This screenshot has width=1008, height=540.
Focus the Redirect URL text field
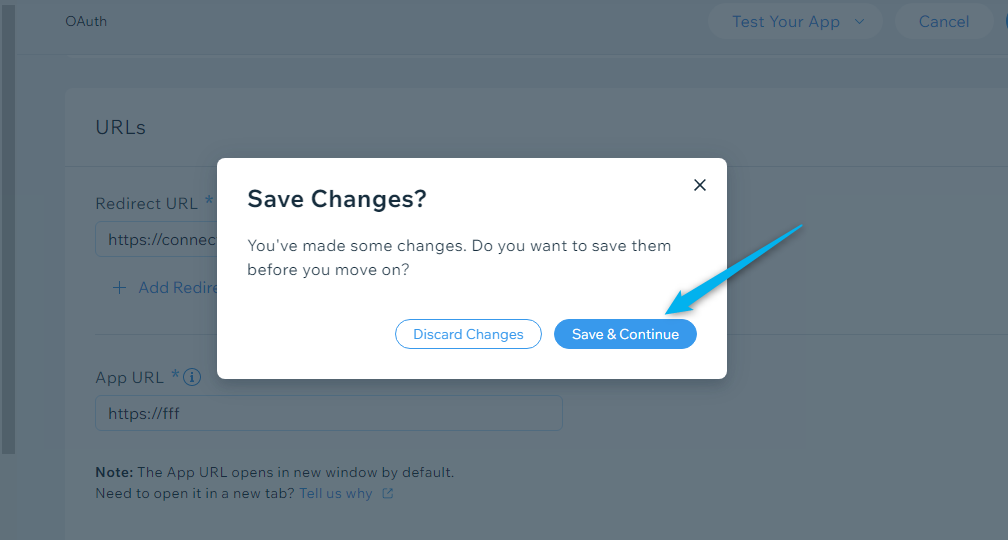point(156,239)
